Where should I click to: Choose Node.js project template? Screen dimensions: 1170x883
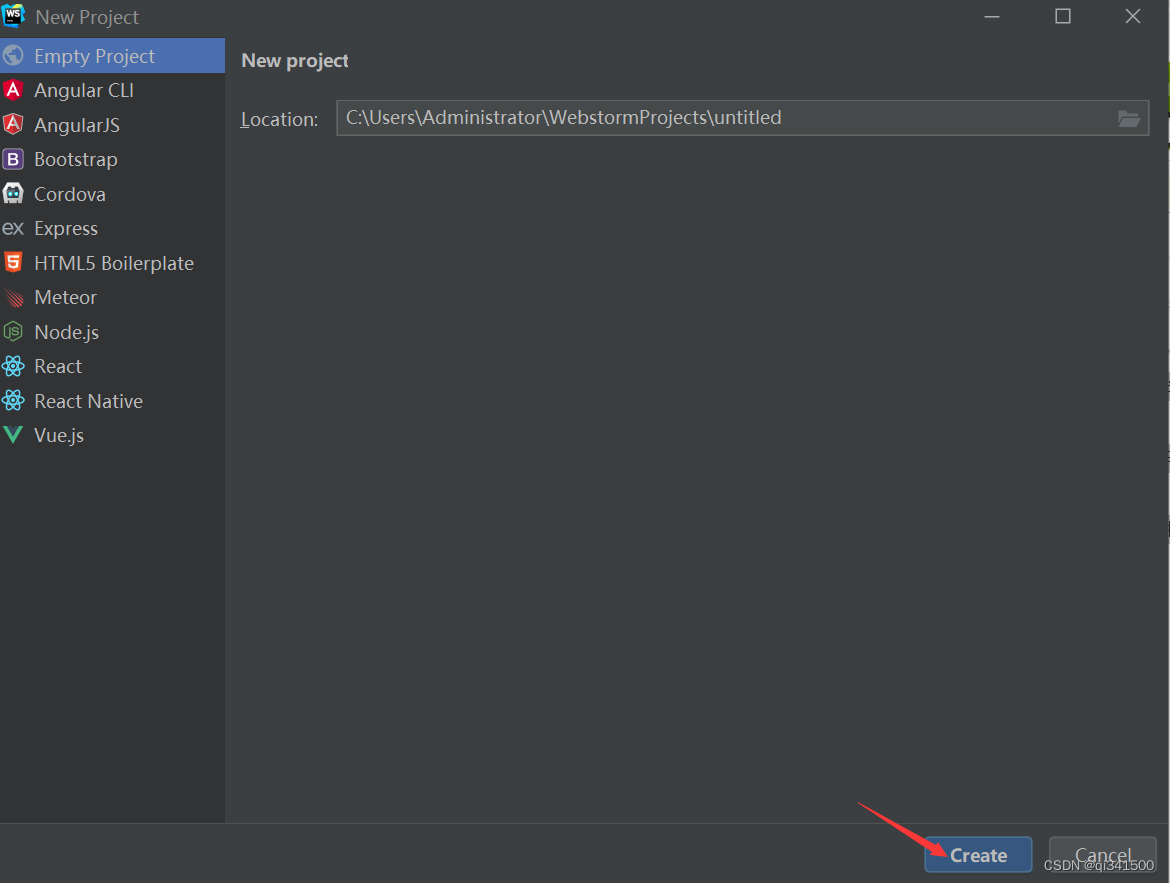tap(112, 331)
